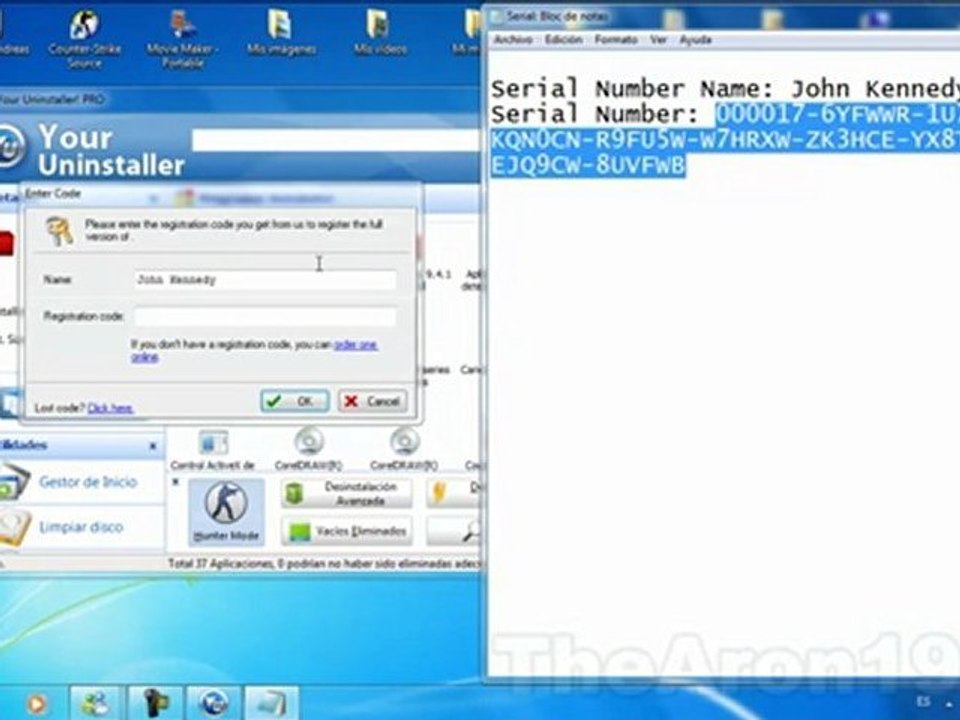Follow the order one online link

point(356,345)
